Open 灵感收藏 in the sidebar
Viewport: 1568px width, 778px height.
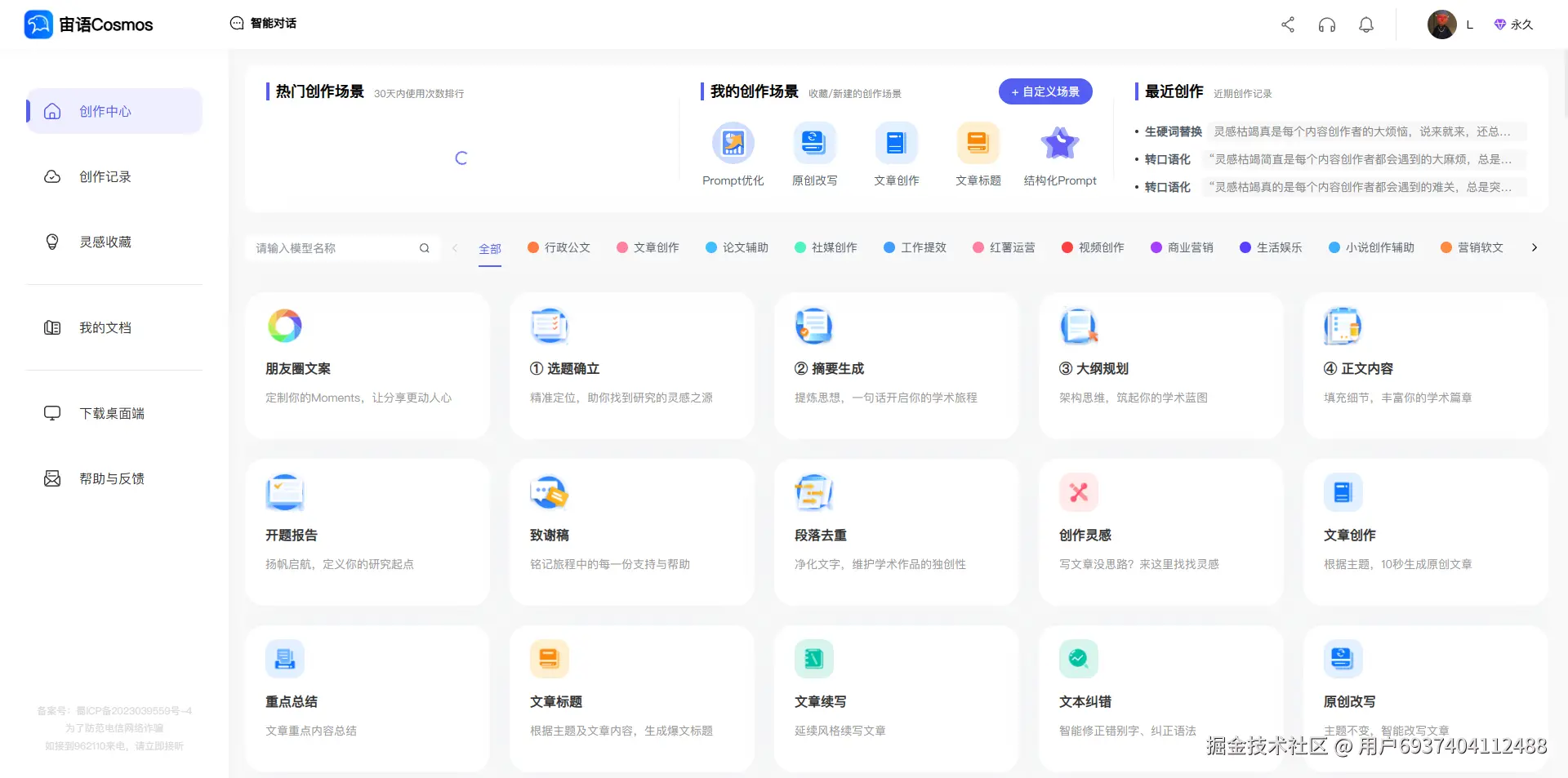click(x=114, y=242)
